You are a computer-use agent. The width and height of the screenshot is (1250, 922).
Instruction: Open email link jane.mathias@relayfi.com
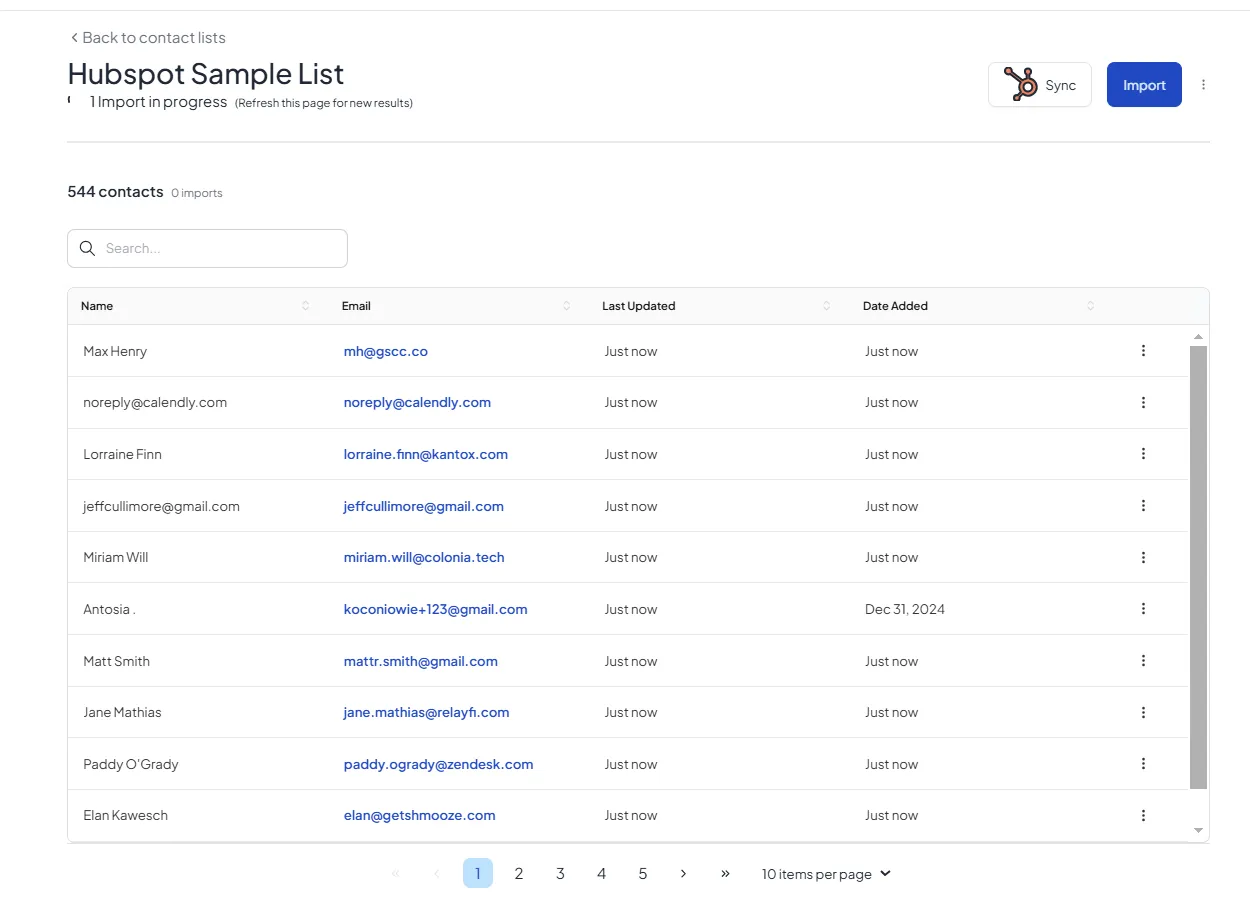tap(426, 713)
